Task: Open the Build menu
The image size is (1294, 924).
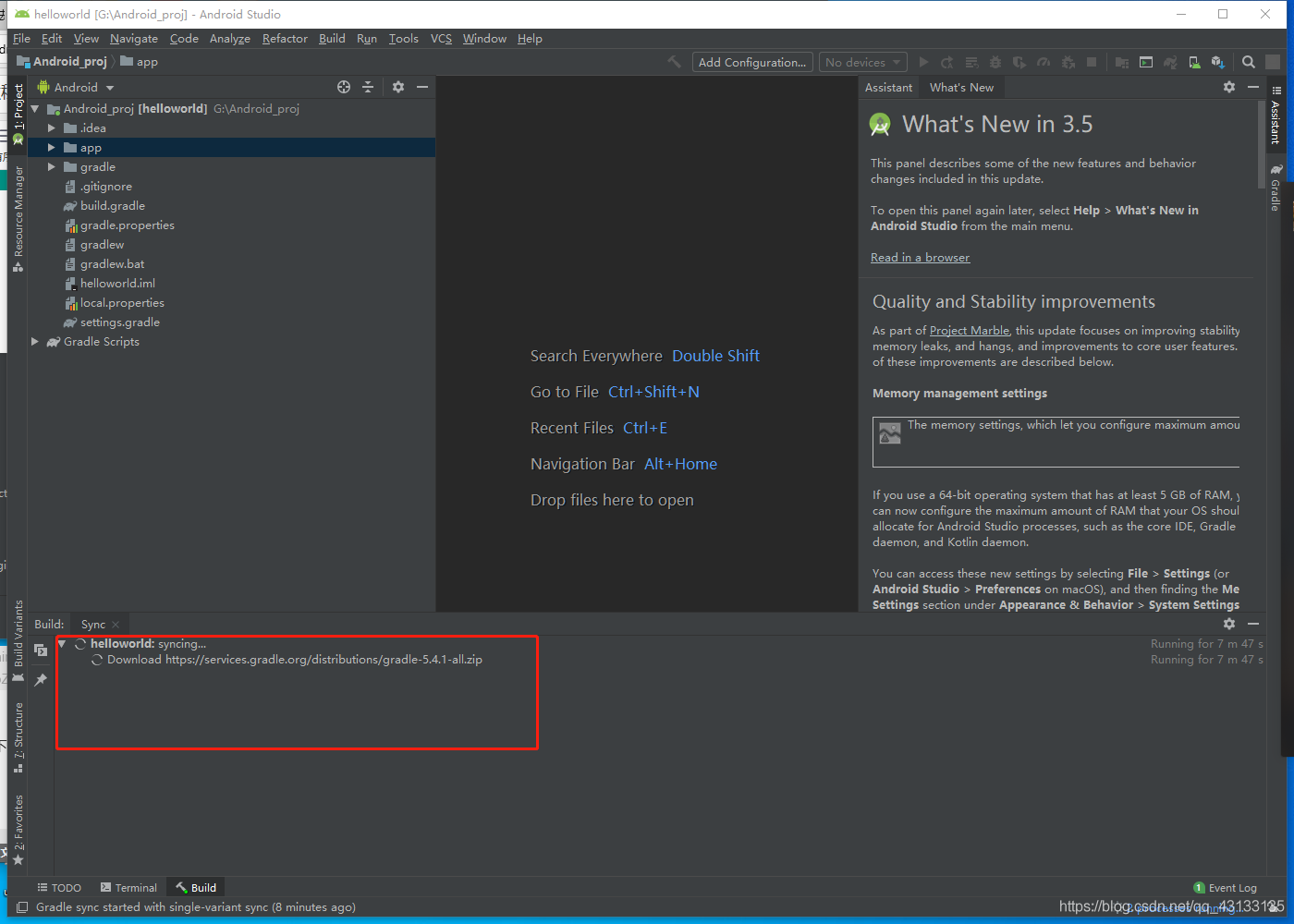Action: click(x=332, y=38)
